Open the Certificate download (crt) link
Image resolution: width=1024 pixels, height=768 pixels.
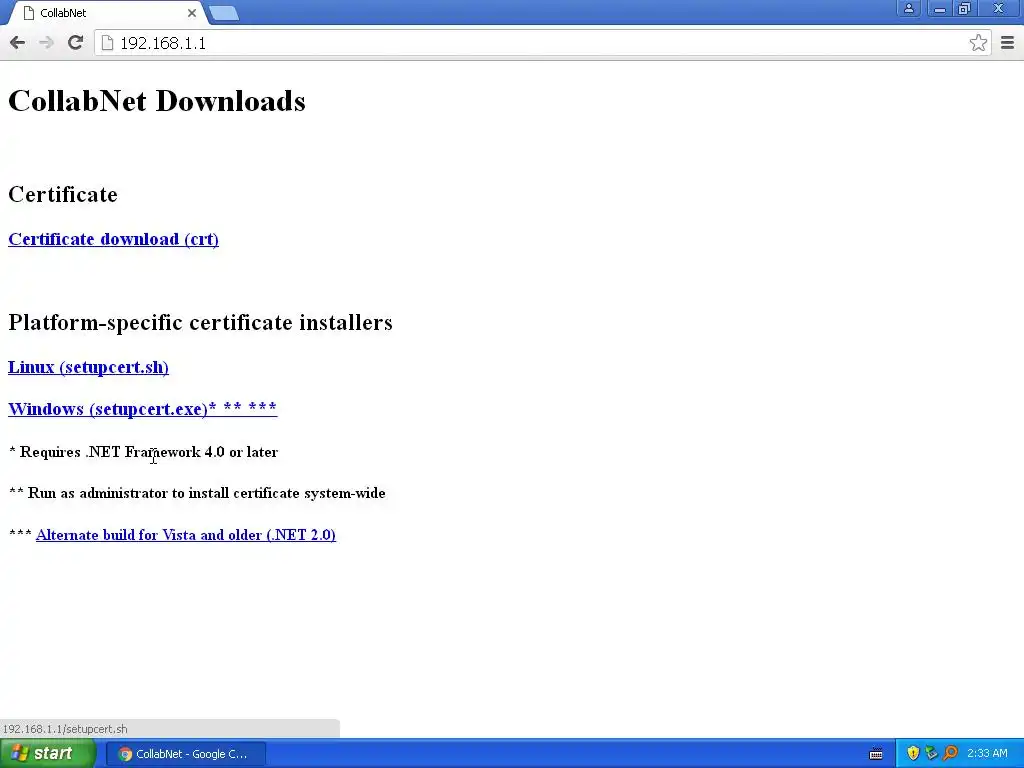point(114,239)
